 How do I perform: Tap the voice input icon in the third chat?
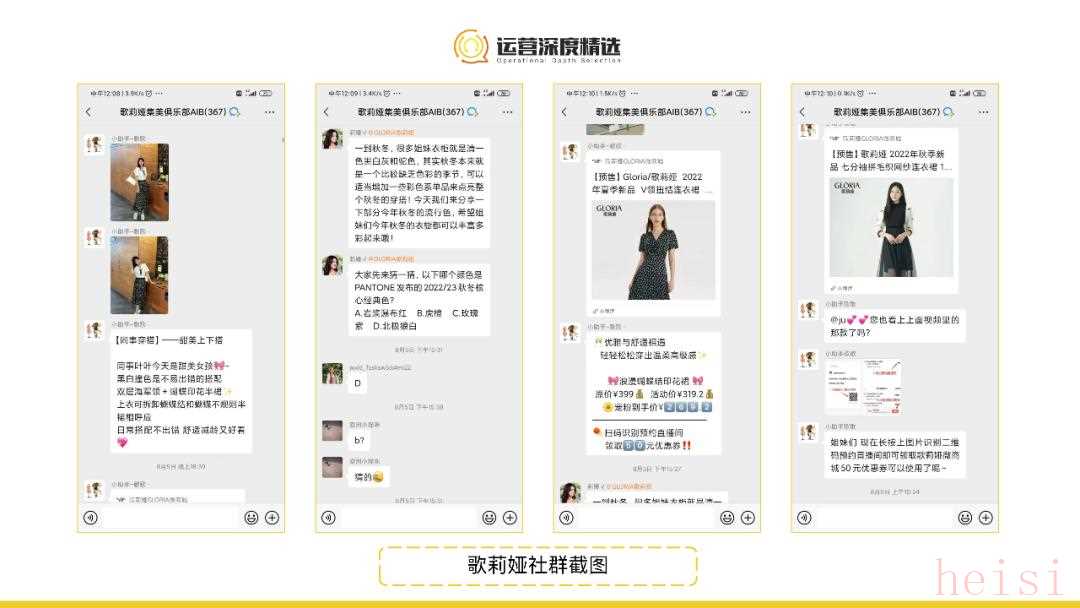coord(567,517)
